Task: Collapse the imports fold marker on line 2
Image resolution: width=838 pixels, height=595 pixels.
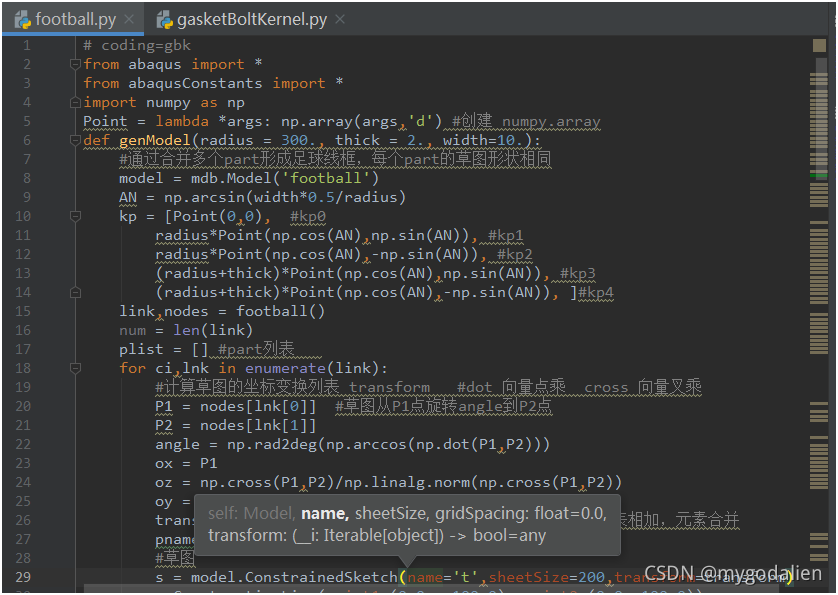Action: point(75,64)
